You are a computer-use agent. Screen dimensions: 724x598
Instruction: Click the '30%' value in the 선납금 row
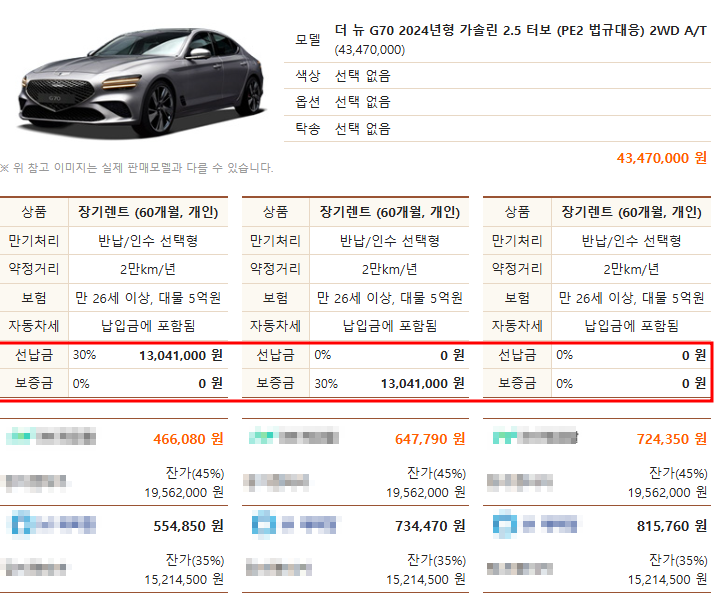click(84, 355)
